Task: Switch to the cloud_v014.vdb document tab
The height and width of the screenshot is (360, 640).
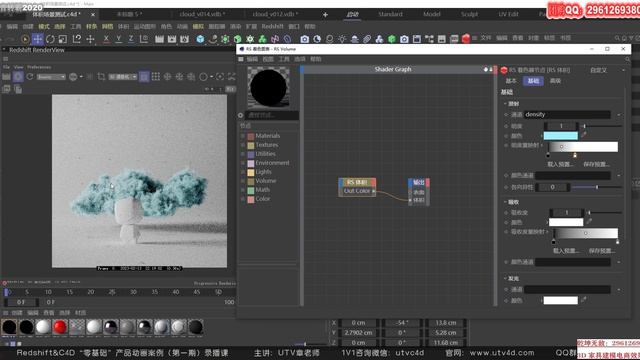Action: [202, 14]
